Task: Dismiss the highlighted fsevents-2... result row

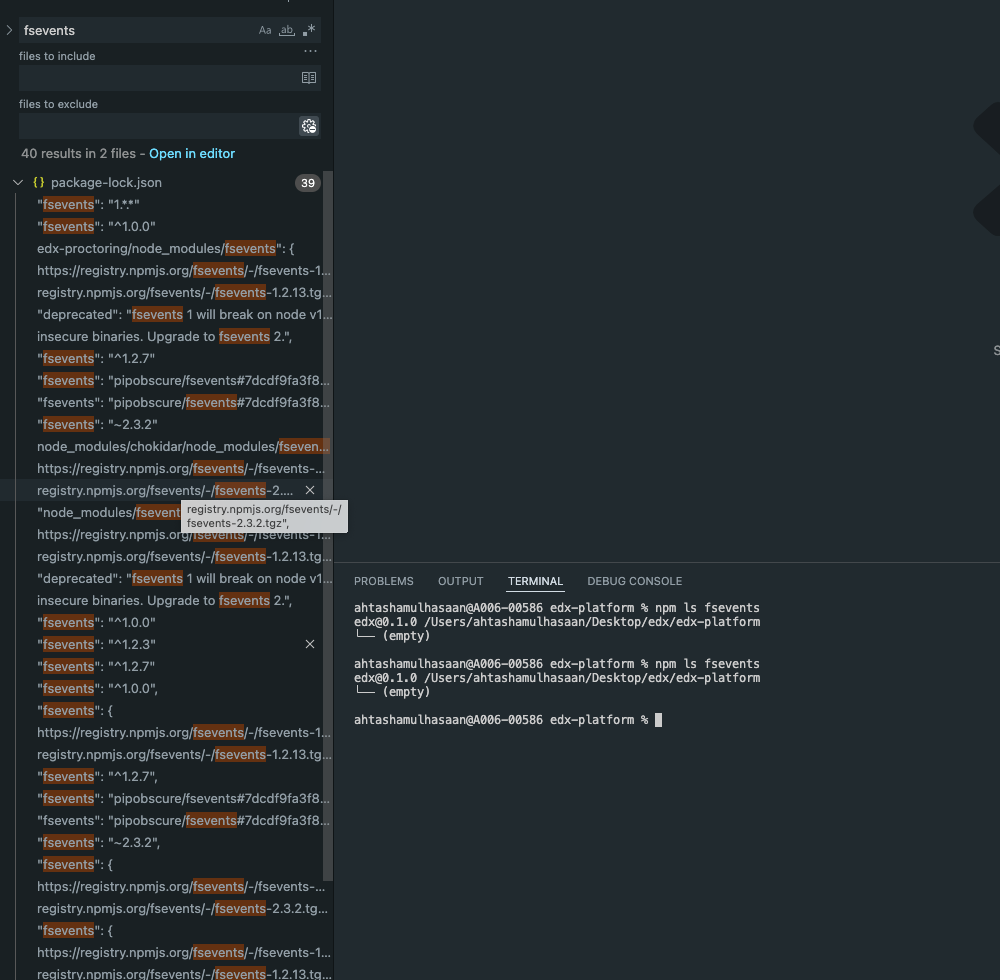Action: [x=310, y=490]
